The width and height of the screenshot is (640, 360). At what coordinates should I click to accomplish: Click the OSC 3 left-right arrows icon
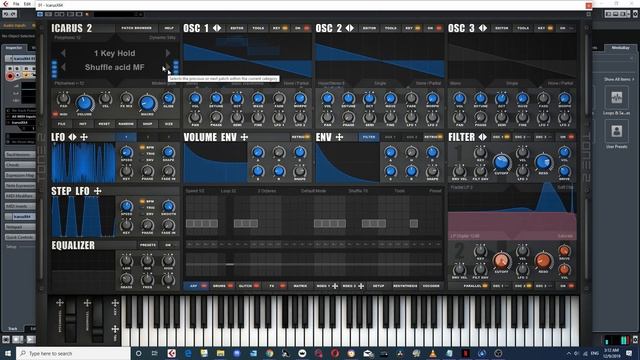pos(483,28)
